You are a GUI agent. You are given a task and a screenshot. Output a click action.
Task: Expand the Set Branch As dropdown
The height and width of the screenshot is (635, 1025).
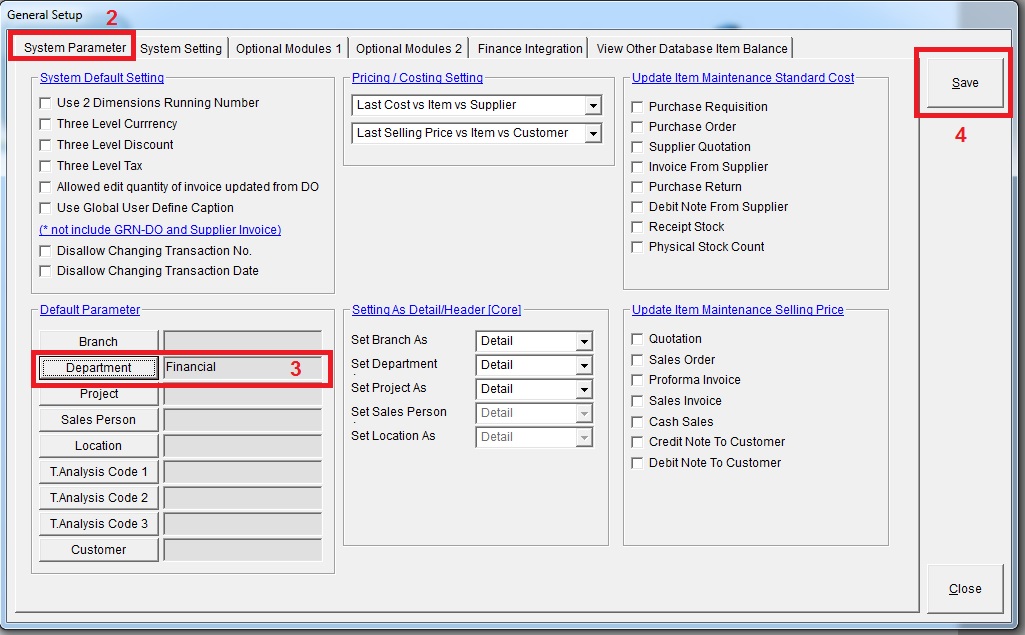coord(584,341)
